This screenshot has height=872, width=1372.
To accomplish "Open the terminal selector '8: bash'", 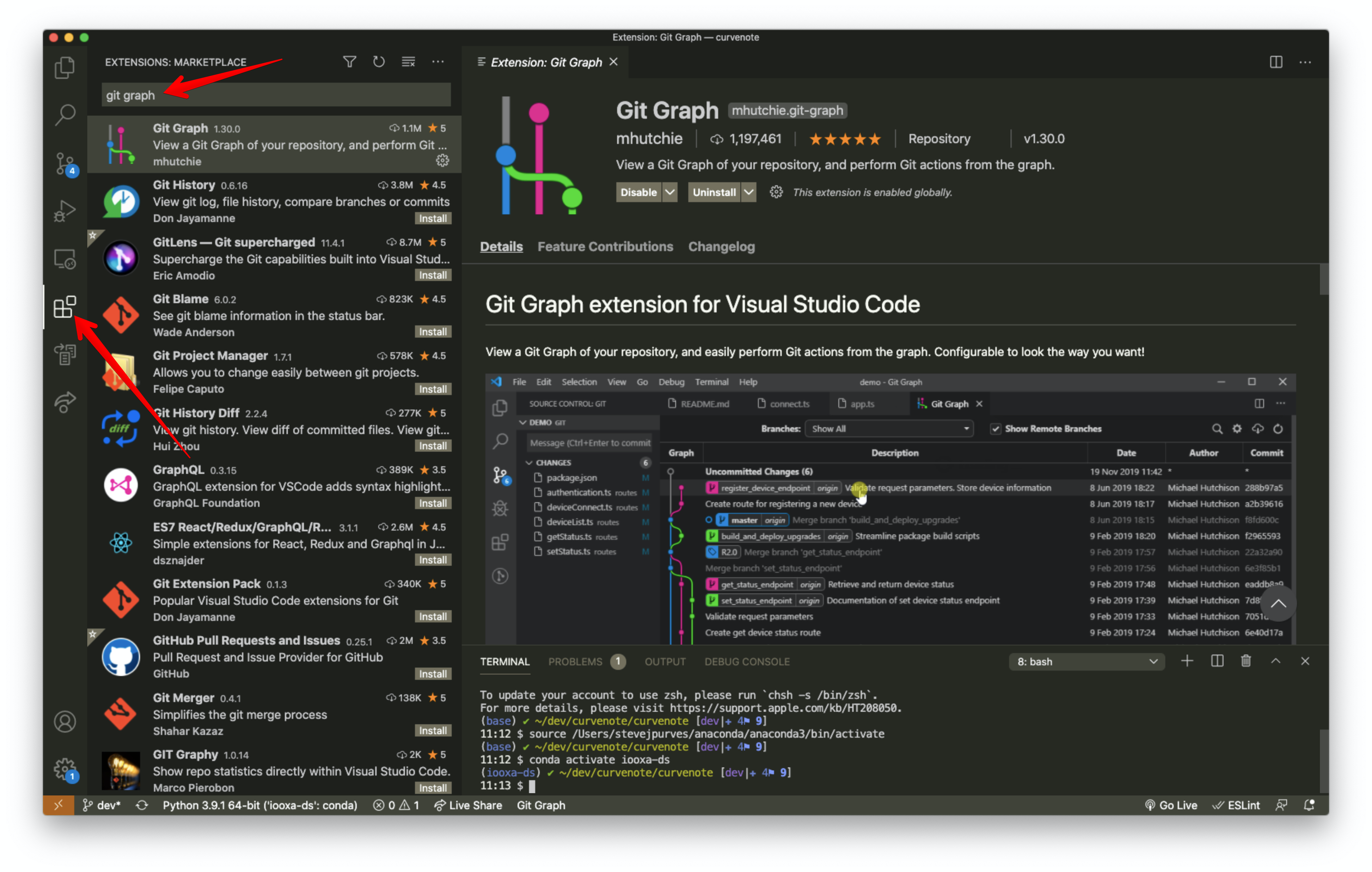I will (1086, 661).
